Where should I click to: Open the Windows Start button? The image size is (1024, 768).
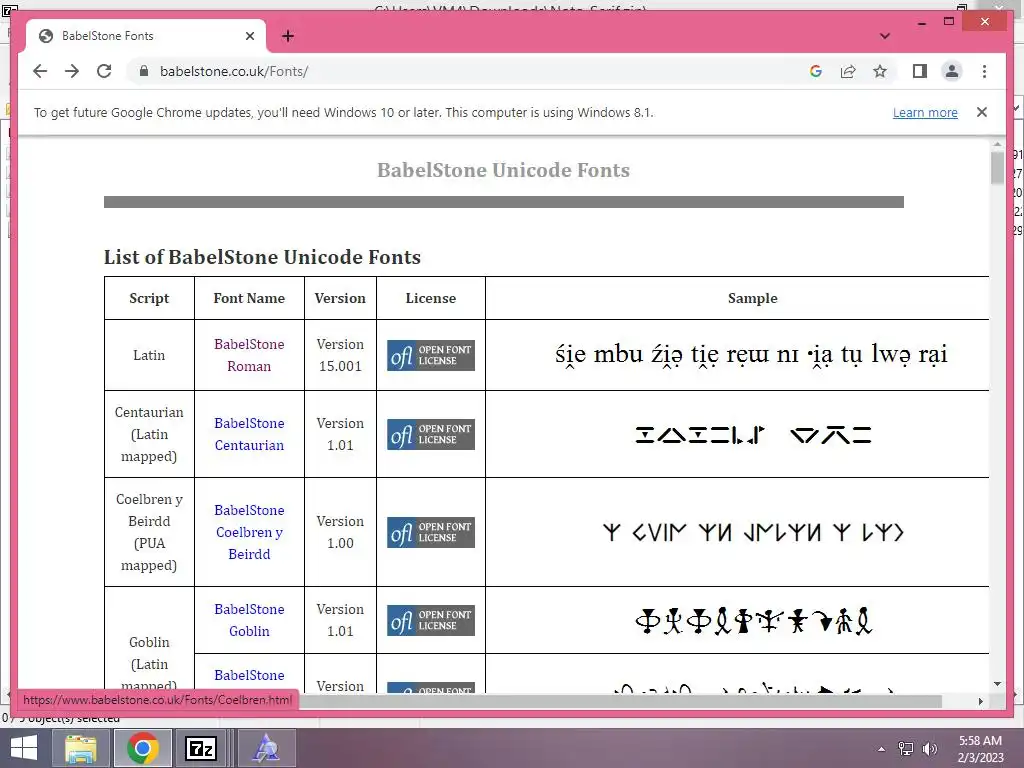pyautogui.click(x=24, y=748)
